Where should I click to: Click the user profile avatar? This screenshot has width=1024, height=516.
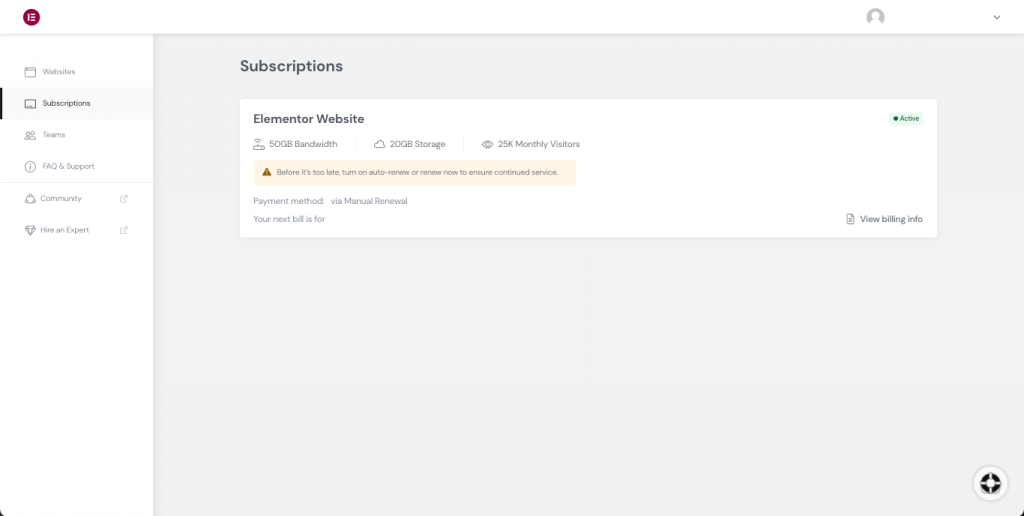[875, 17]
